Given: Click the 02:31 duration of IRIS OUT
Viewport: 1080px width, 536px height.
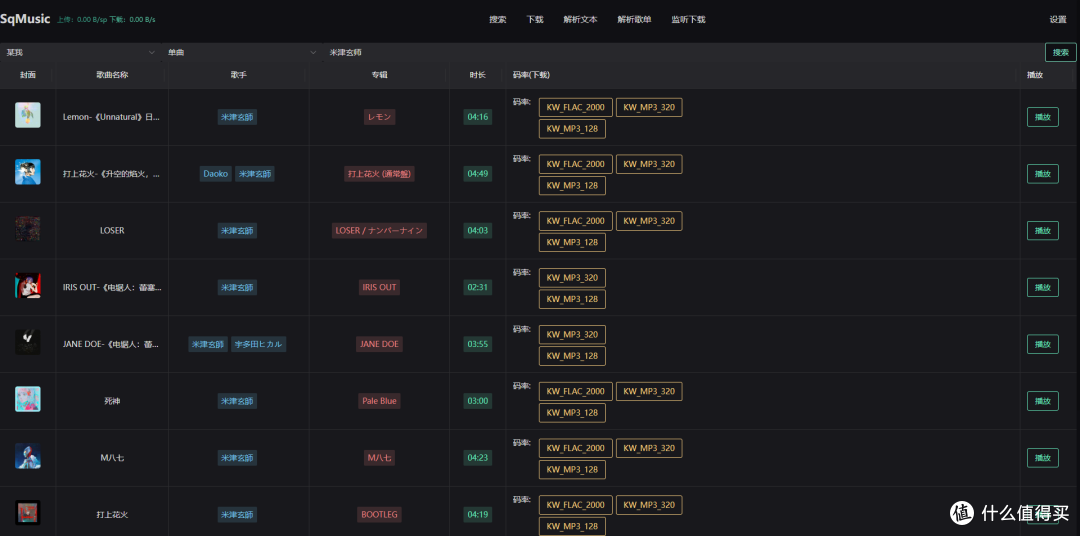Looking at the screenshot, I should pos(478,287).
